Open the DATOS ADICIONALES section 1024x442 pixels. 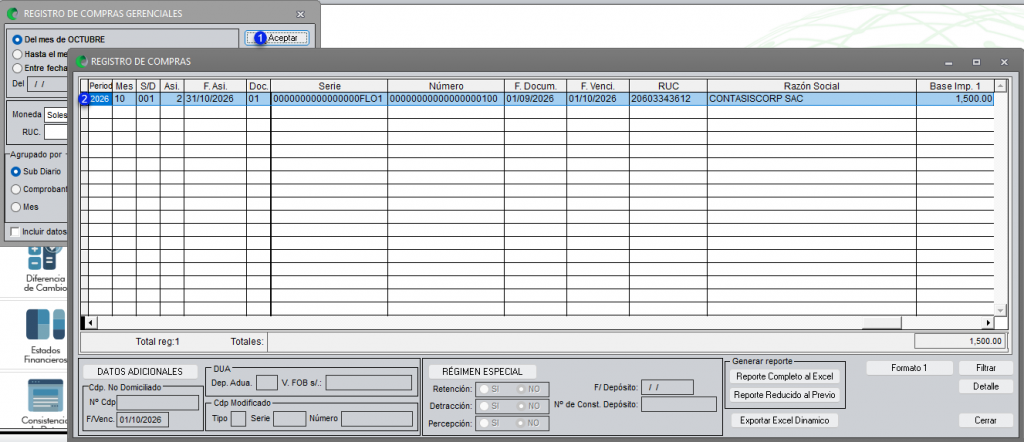click(140, 371)
